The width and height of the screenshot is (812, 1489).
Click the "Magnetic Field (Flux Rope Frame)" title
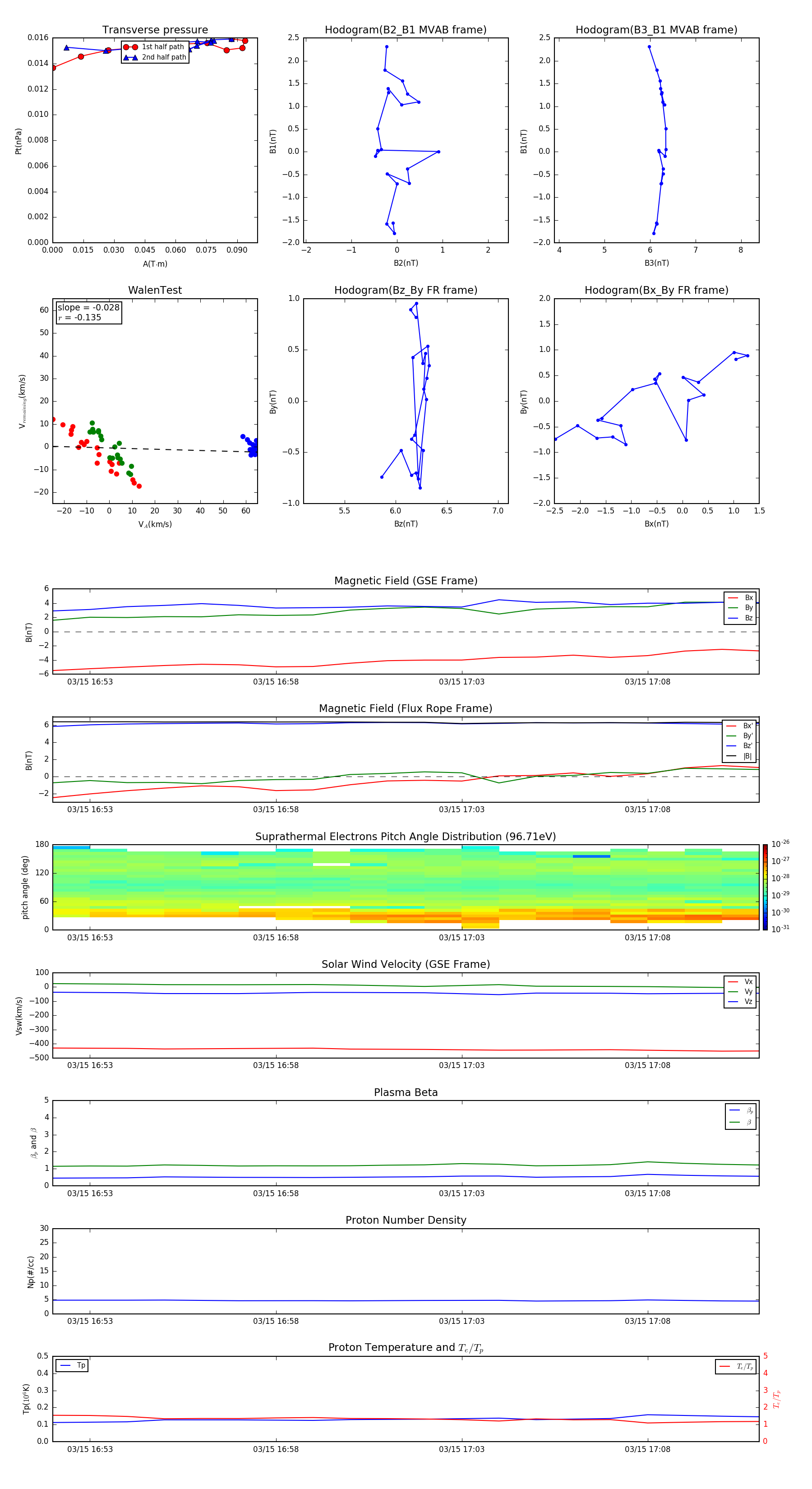[406, 709]
